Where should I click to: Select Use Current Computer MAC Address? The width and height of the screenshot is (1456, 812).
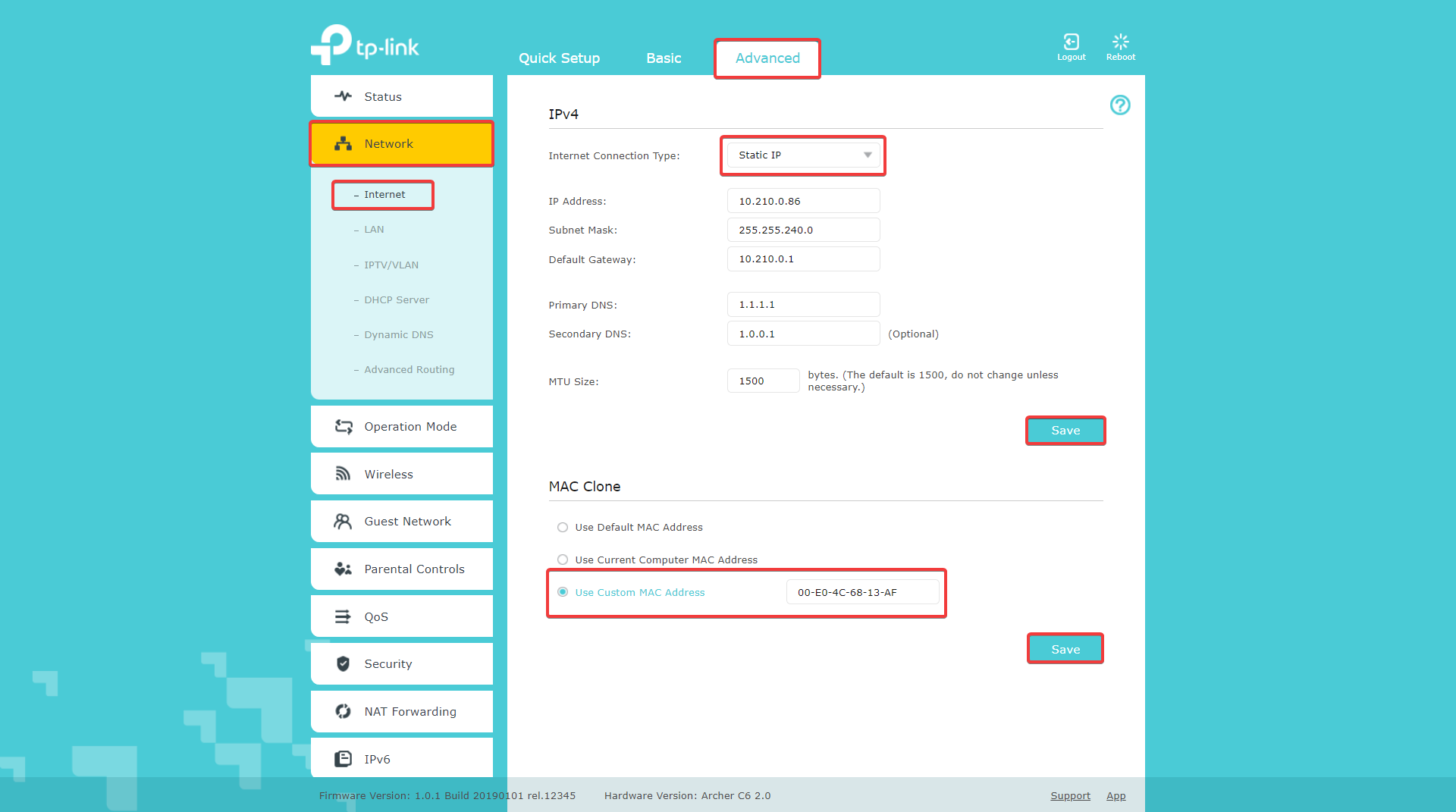click(563, 560)
